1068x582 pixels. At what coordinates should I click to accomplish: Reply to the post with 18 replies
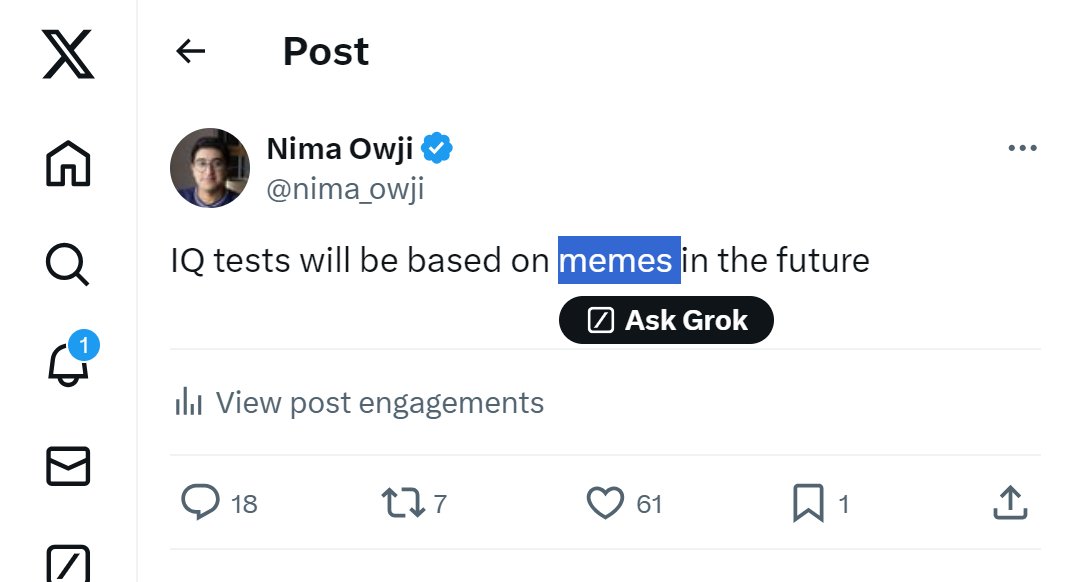200,503
